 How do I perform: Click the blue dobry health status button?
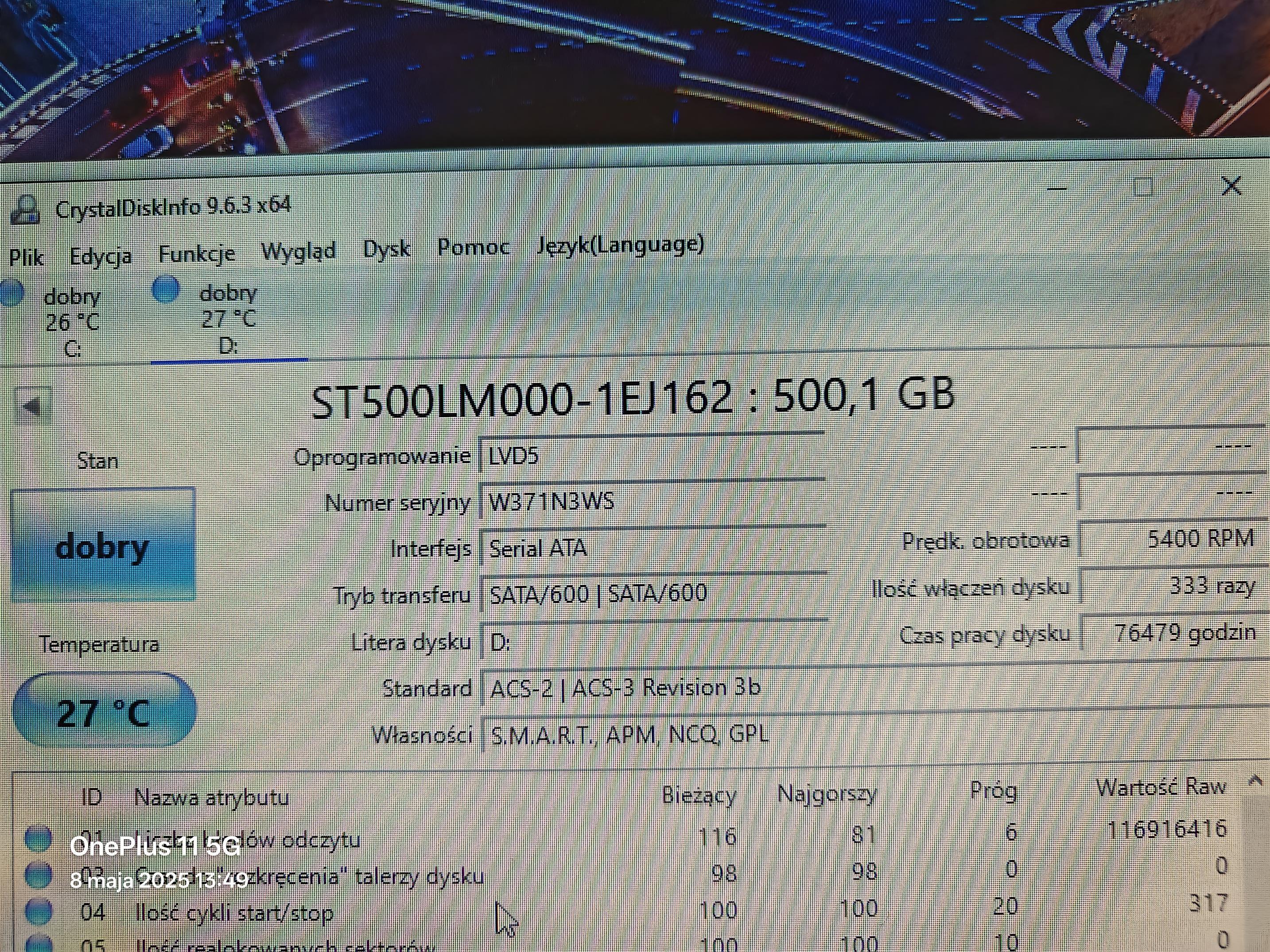(103, 545)
